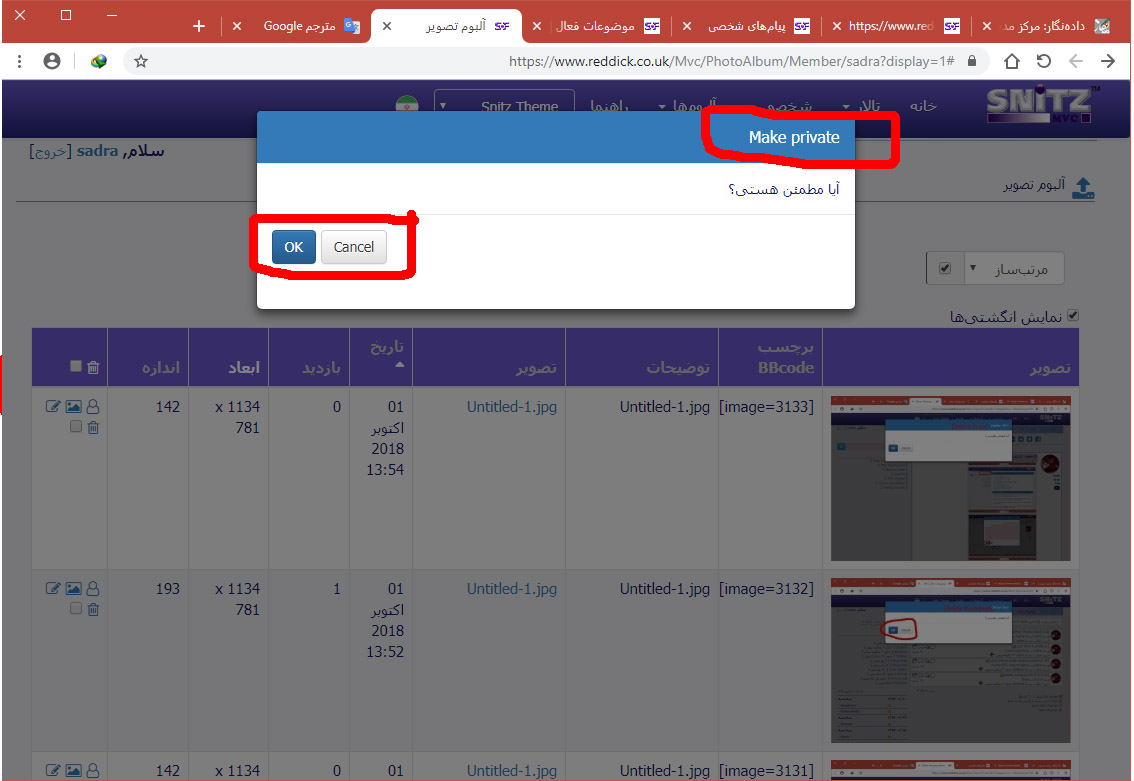Toggle the show thumbnails checkbox
Viewport: 1134px width, 781px height.
(x=1073, y=316)
